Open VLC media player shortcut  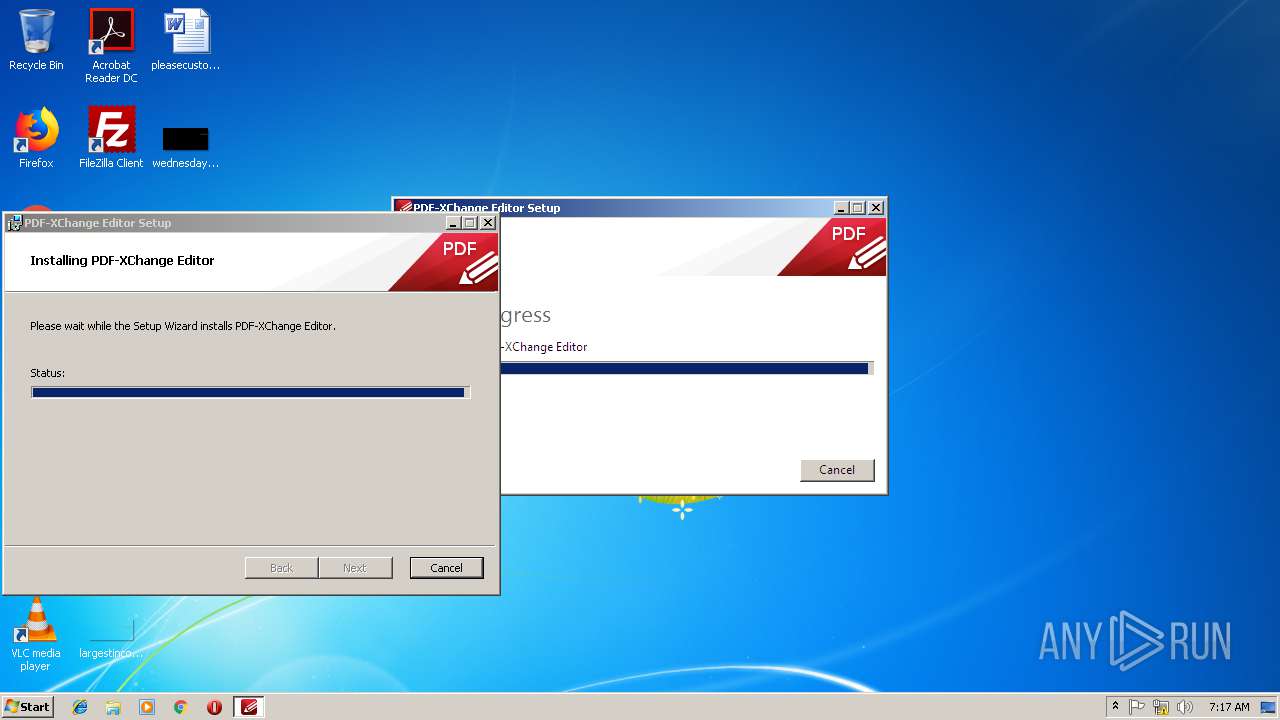coord(36,634)
